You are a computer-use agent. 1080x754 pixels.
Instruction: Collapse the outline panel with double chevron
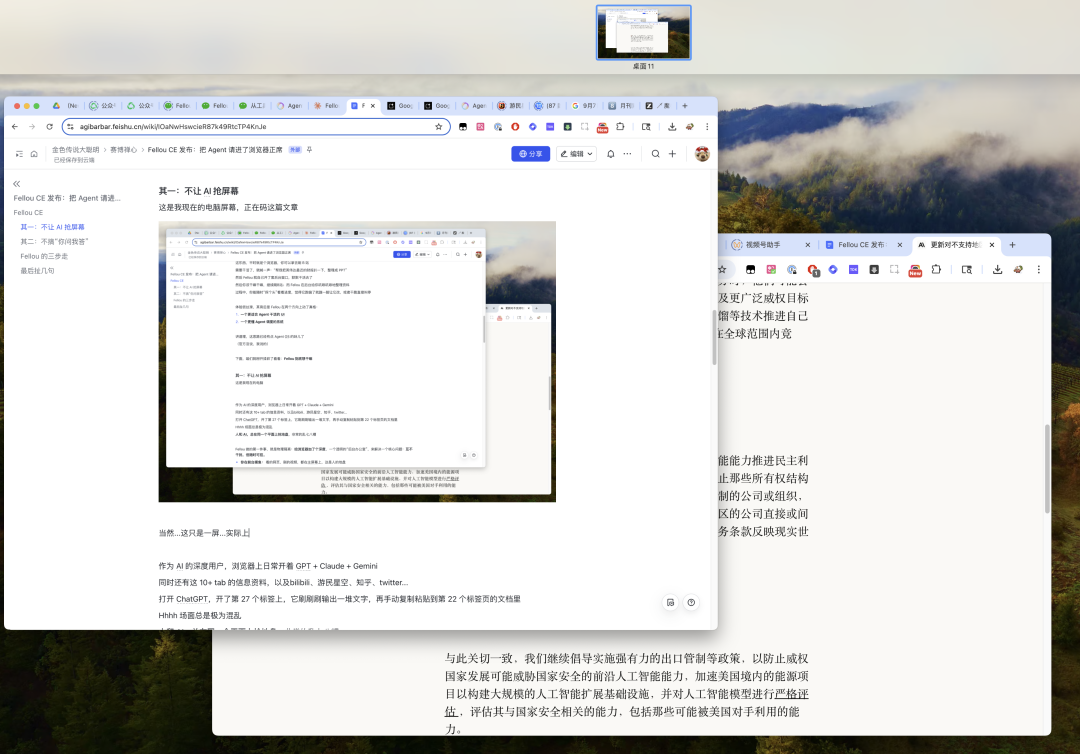(17, 184)
